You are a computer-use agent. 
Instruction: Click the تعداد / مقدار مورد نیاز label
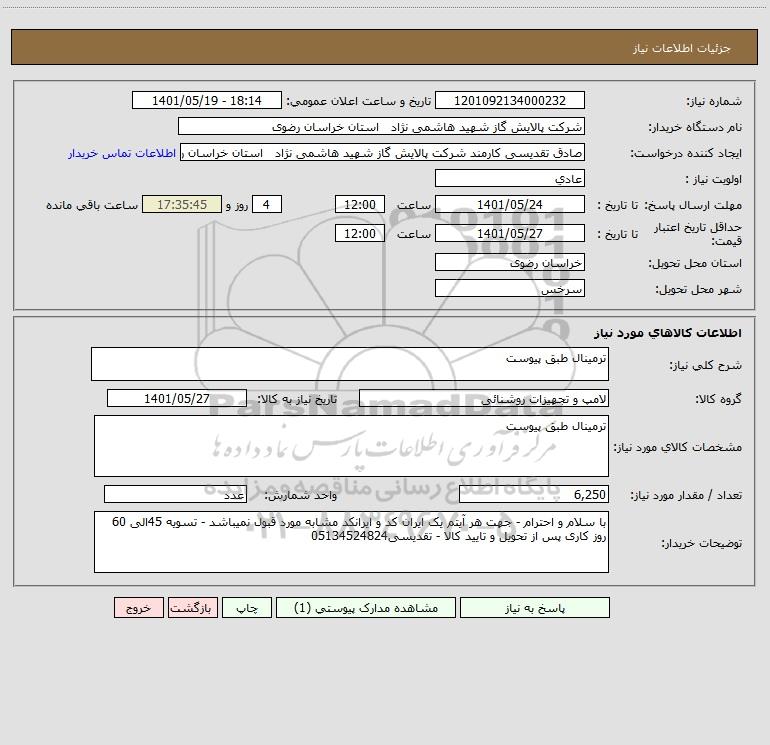(x=686, y=496)
